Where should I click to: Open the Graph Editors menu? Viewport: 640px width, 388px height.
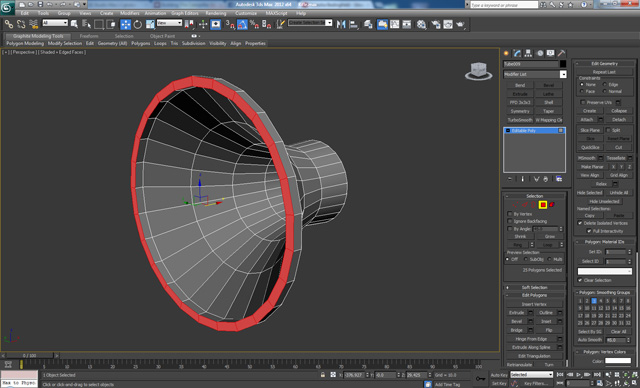coord(184,13)
